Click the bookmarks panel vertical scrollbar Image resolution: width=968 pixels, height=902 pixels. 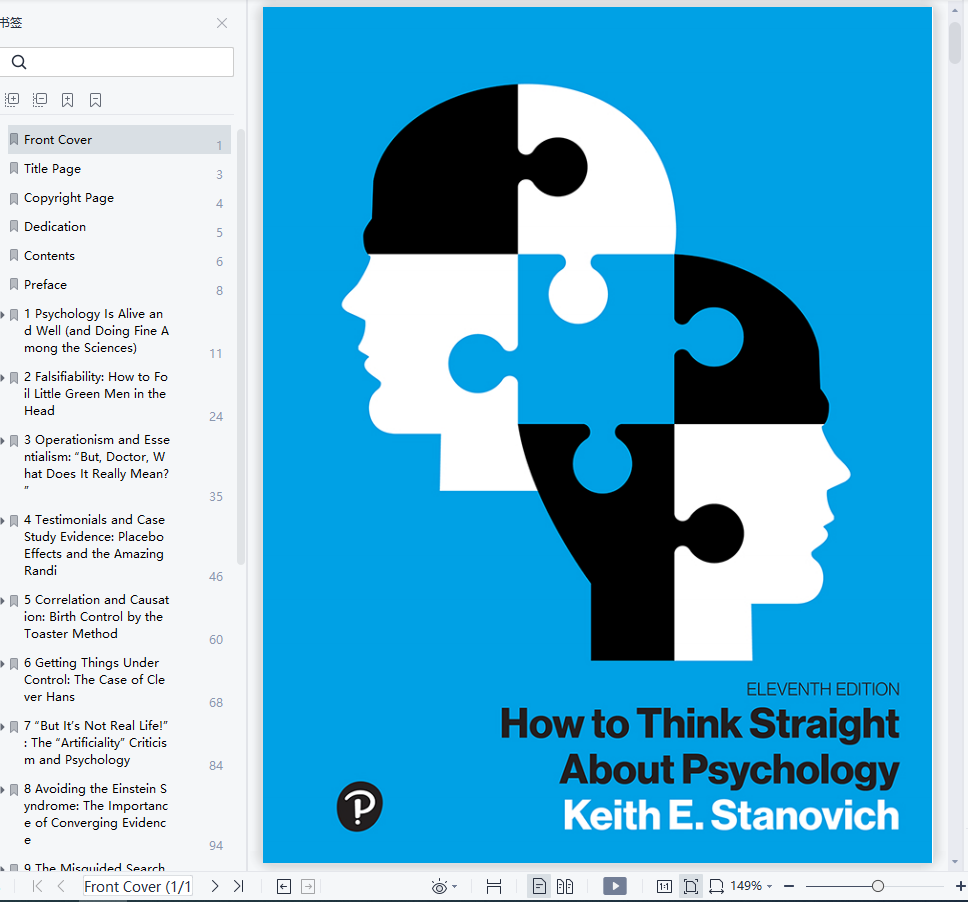coord(241,346)
